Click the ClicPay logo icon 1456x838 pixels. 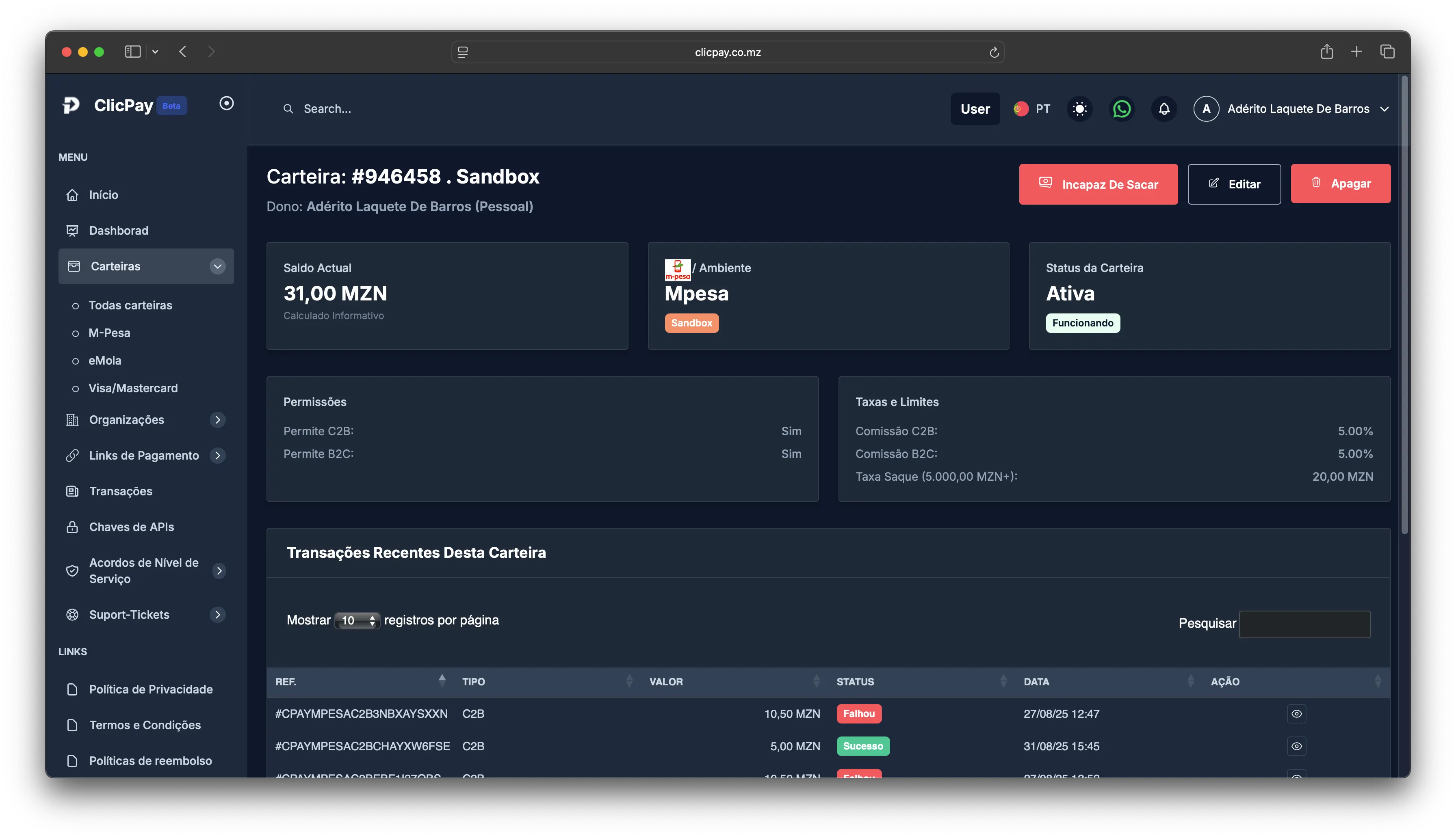tap(71, 105)
